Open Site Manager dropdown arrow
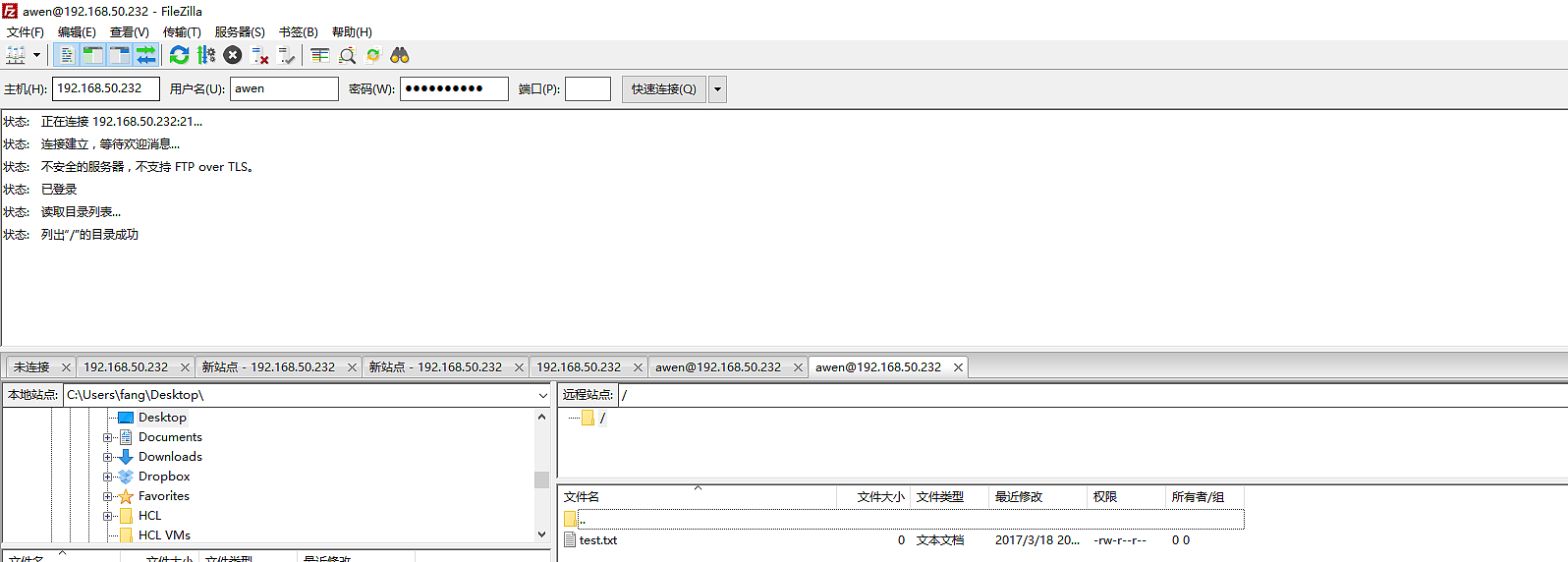This screenshot has width=1568, height=562. [x=37, y=55]
